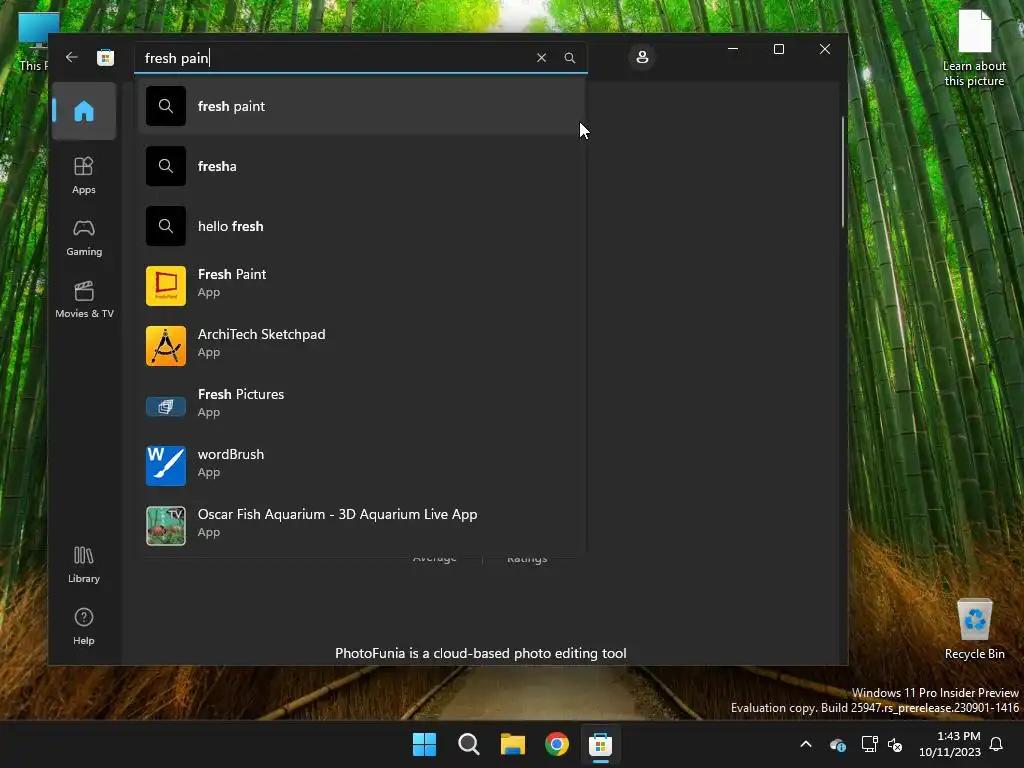Close the Microsoft Store window

[825, 49]
